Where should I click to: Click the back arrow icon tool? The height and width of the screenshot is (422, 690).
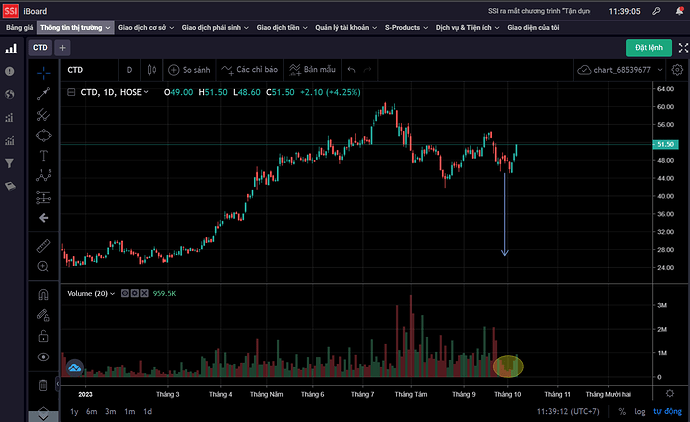point(43,218)
